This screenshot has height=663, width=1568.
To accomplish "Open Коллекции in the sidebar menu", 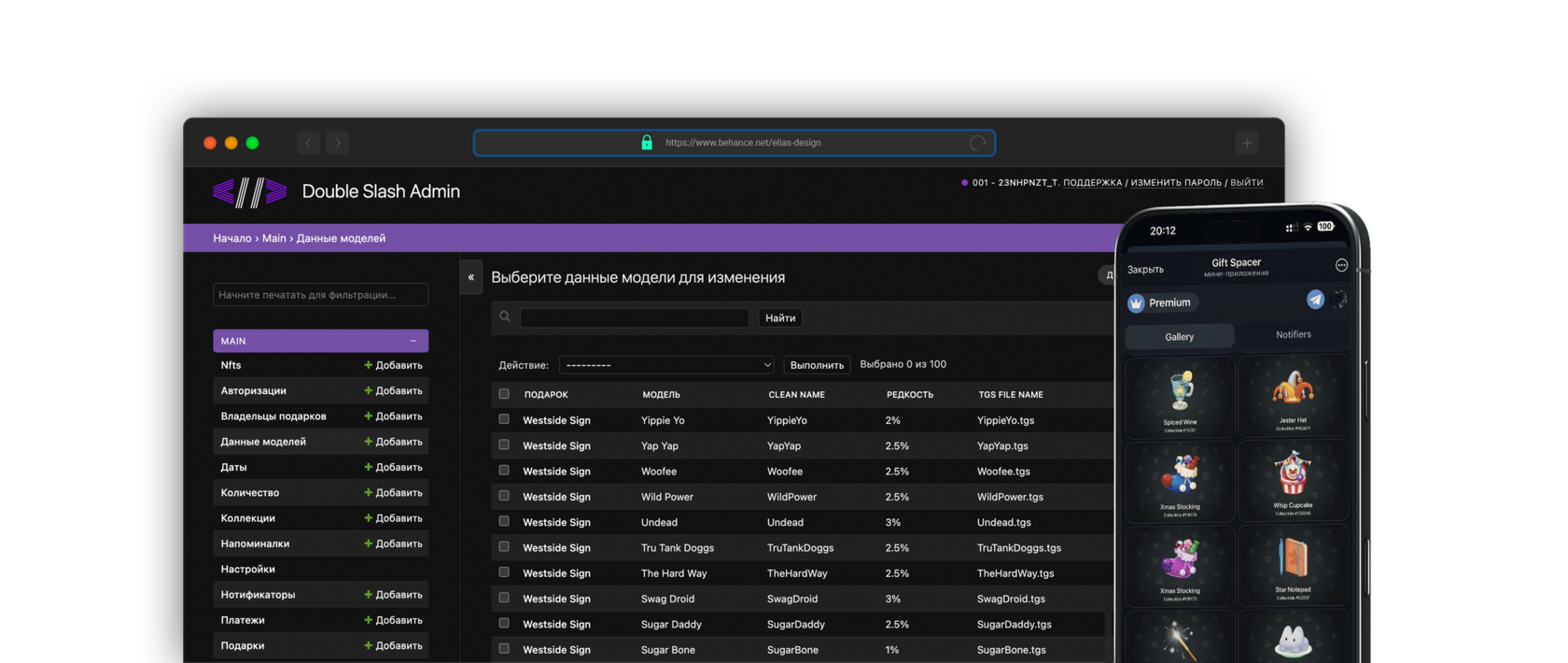I will click(248, 518).
